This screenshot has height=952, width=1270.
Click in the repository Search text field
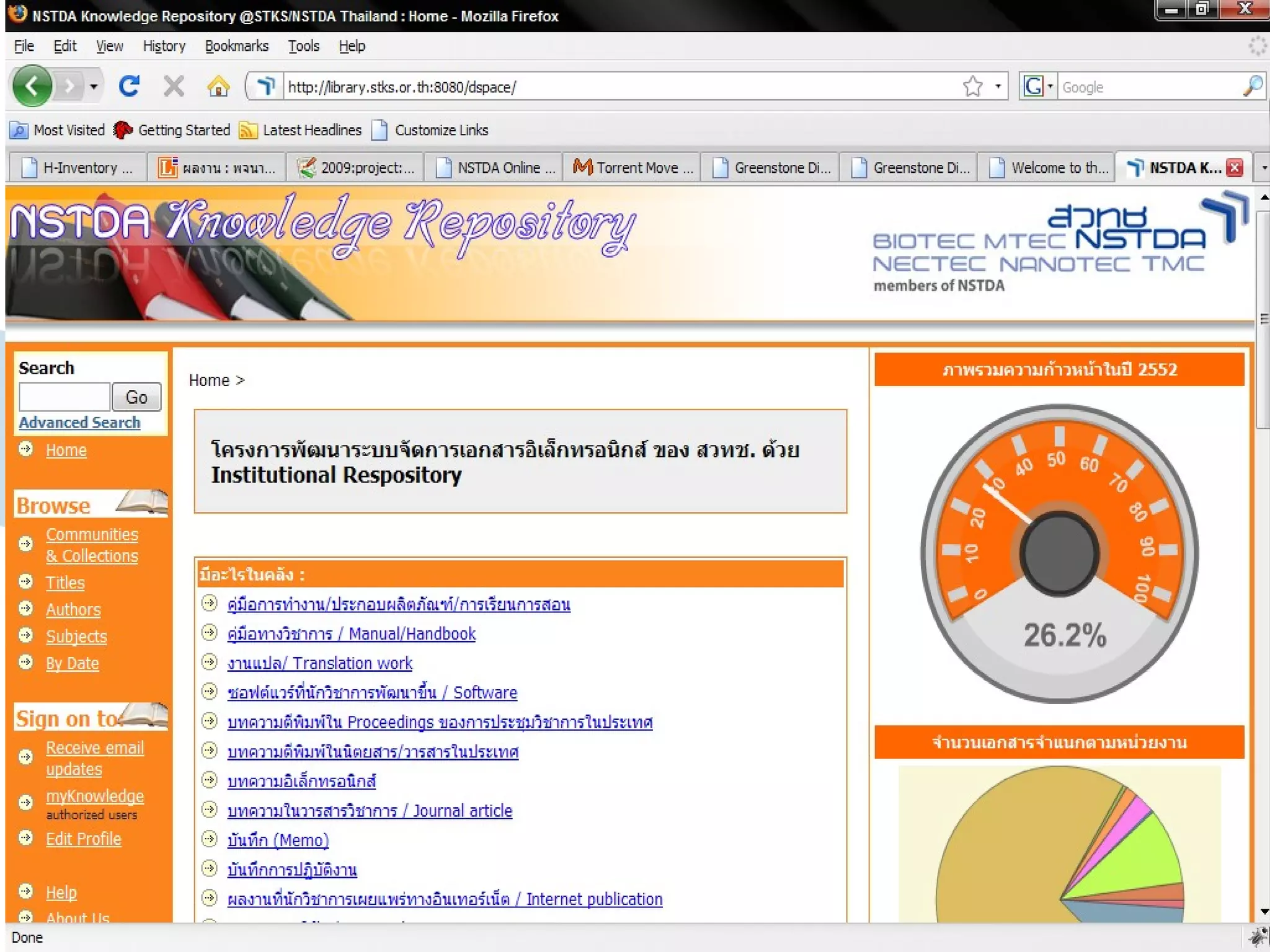point(64,397)
